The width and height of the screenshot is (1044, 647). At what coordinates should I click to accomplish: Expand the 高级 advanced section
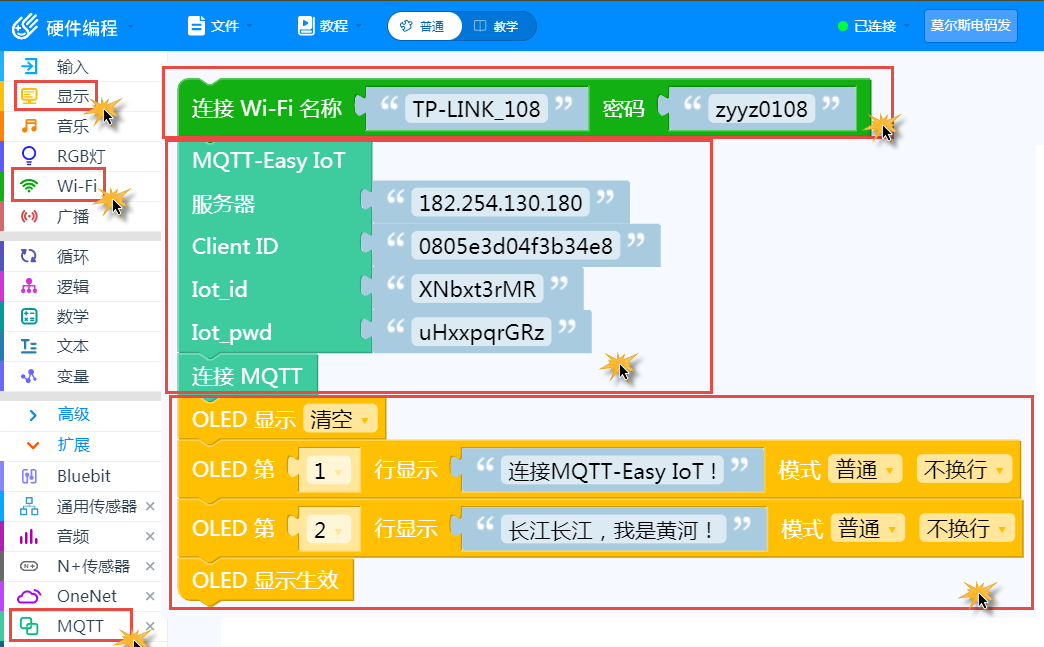[73, 415]
